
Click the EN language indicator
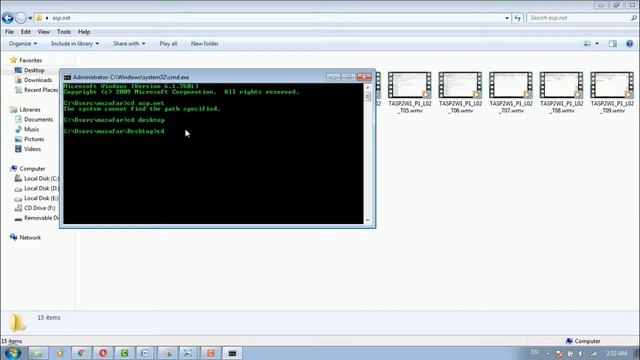535,353
